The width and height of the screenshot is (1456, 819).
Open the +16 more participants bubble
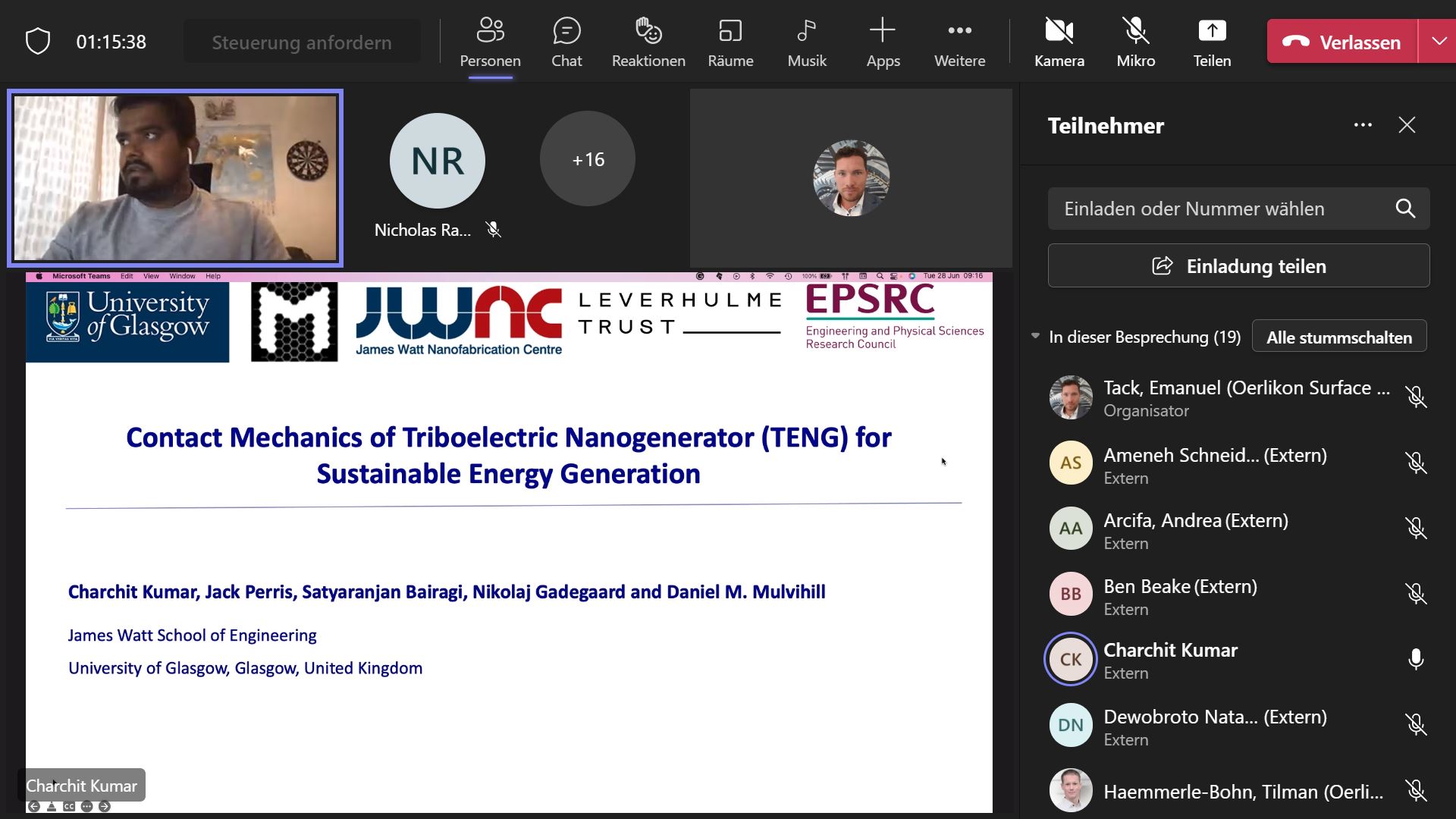coord(588,159)
